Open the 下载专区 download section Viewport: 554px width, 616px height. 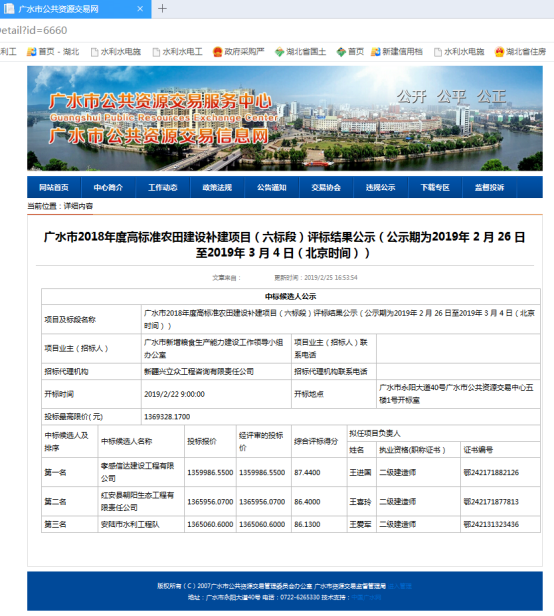point(435,187)
